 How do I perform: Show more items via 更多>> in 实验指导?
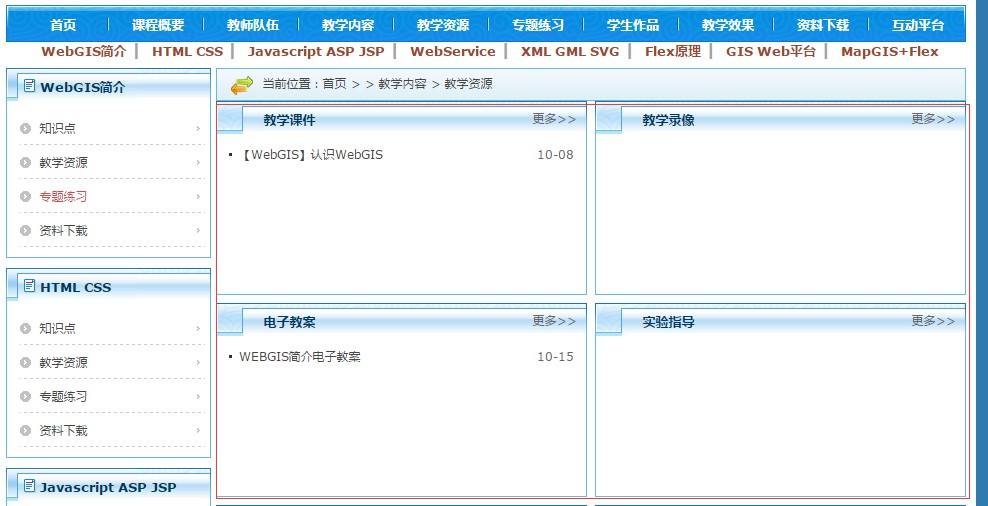point(933,321)
